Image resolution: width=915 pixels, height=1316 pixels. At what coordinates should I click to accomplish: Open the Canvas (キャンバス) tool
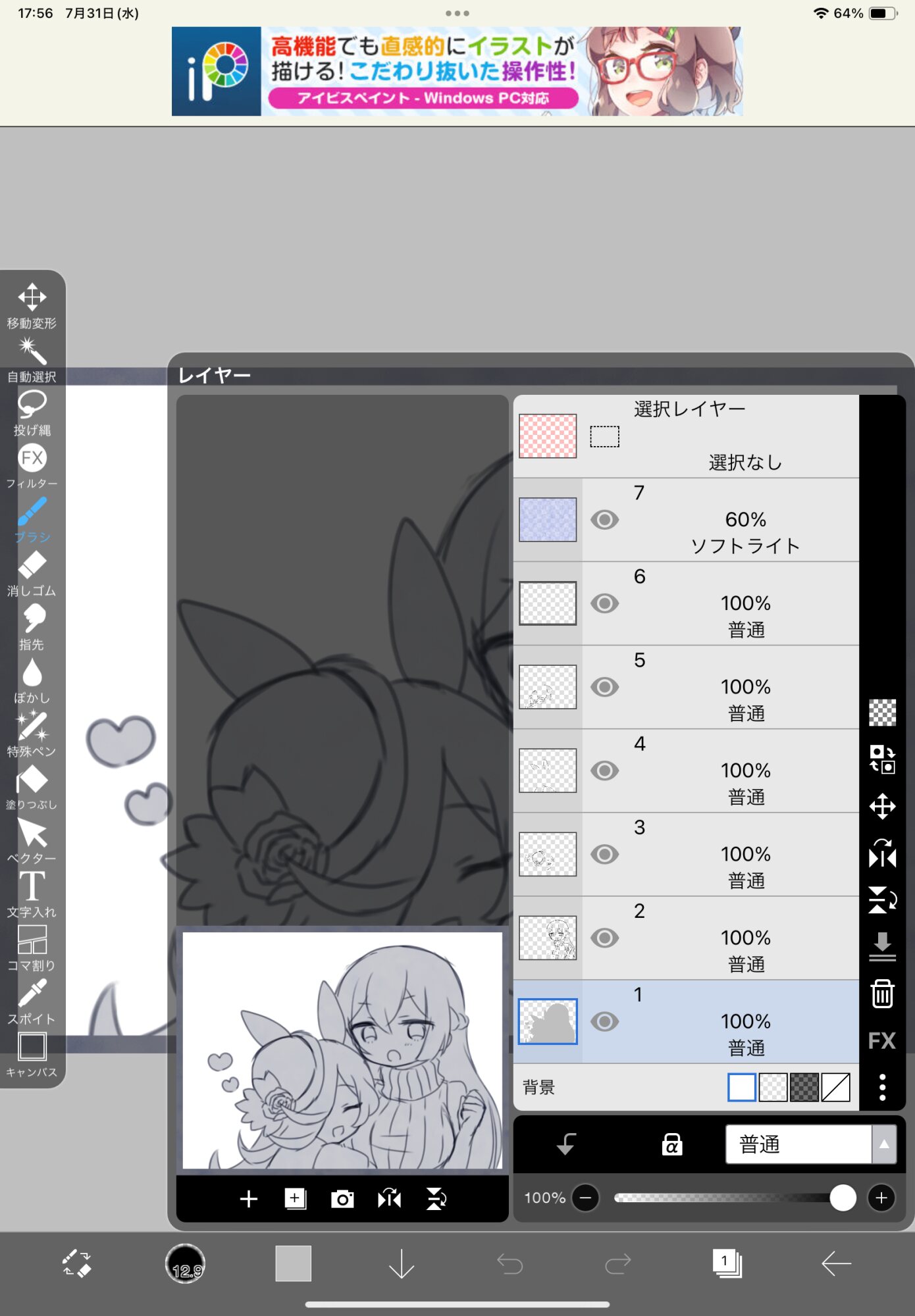coord(32,1055)
